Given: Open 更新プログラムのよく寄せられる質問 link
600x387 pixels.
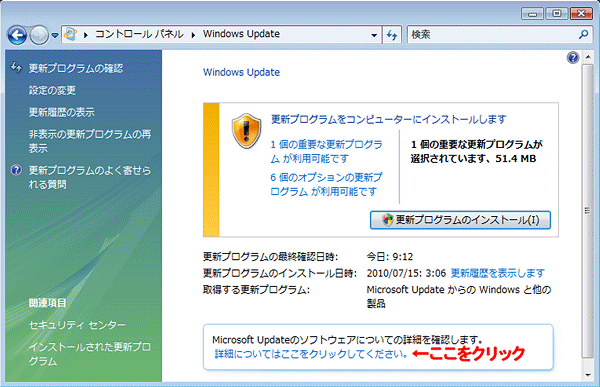Looking at the screenshot, I should pyautogui.click(x=90, y=177).
